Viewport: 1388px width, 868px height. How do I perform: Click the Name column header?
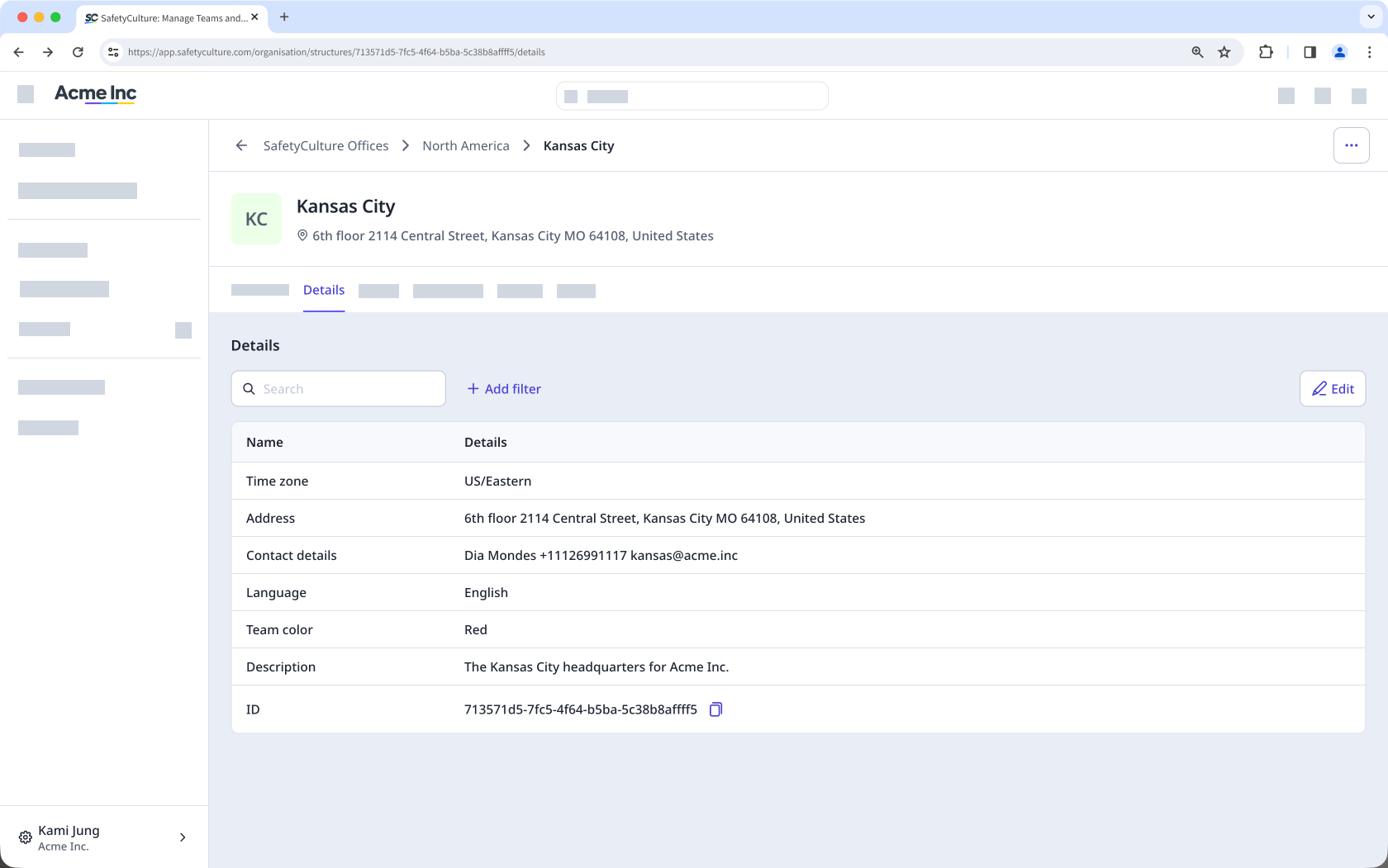pos(264,443)
